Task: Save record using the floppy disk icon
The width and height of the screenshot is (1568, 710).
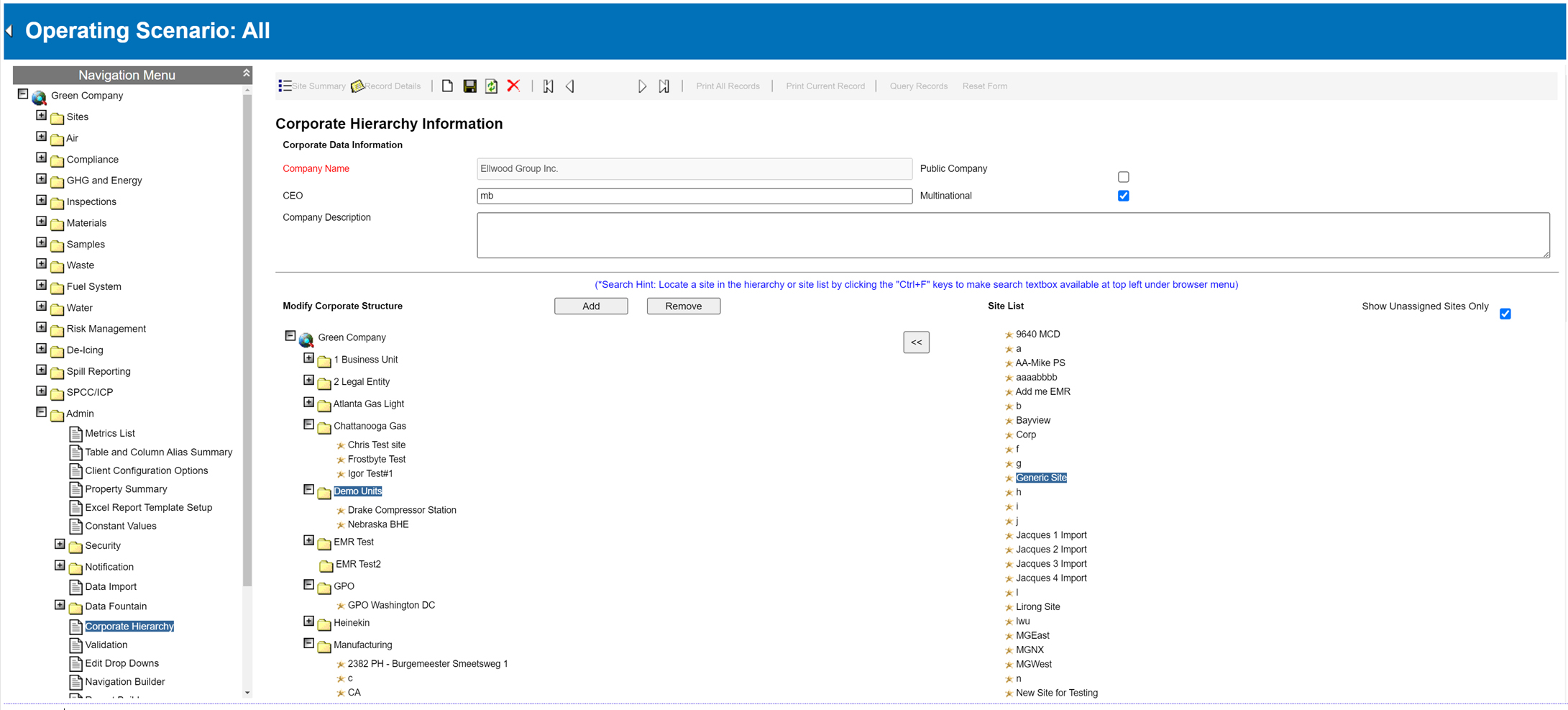Action: coord(469,86)
